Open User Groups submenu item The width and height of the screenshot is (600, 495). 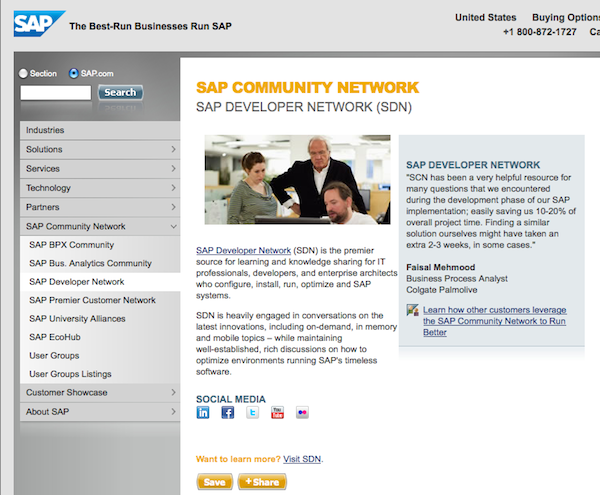pos(100,355)
